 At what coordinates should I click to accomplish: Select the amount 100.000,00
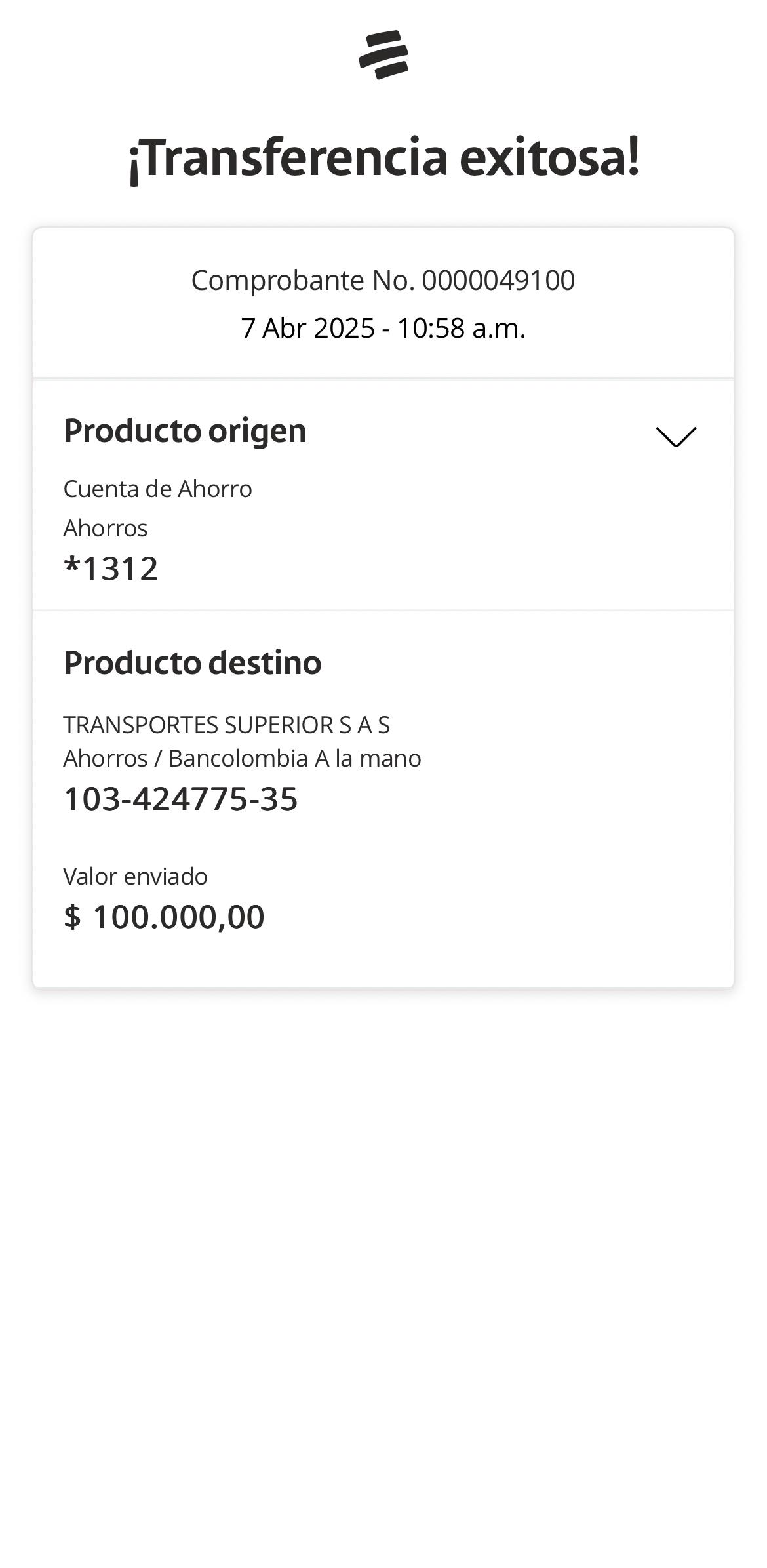[178, 917]
